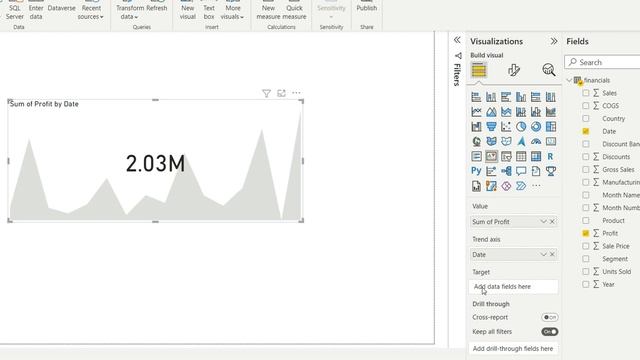Select the Clustered bar chart visual
Viewport: 640px width, 360px height.
[x=506, y=97]
